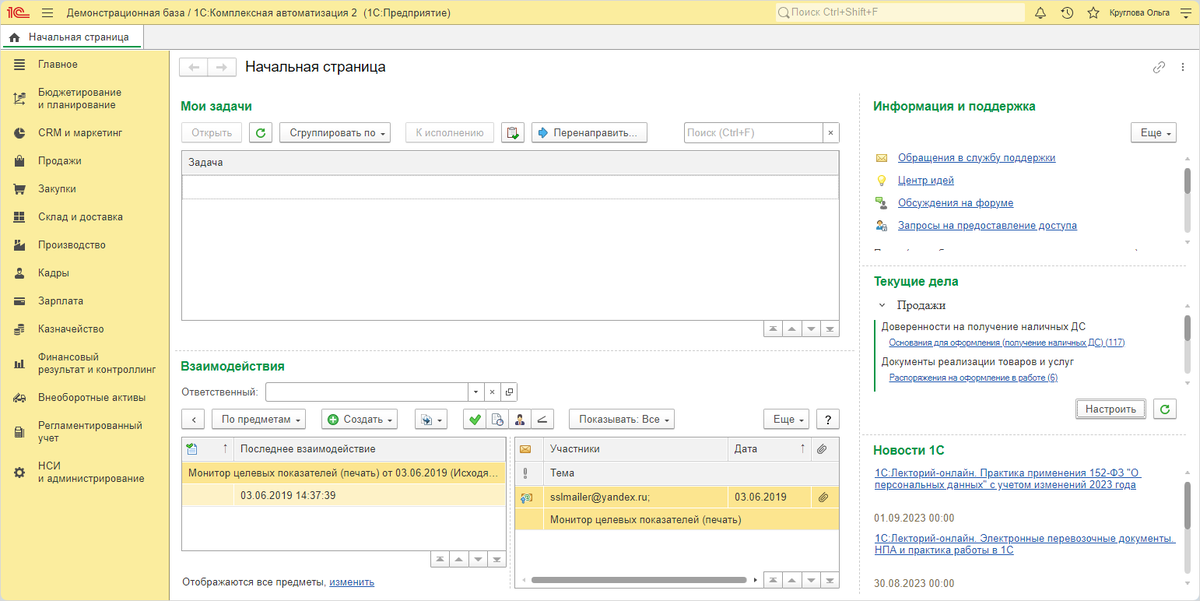
Task: Click Информация и поддержка vertical scrollbar
Action: pos(1187,180)
